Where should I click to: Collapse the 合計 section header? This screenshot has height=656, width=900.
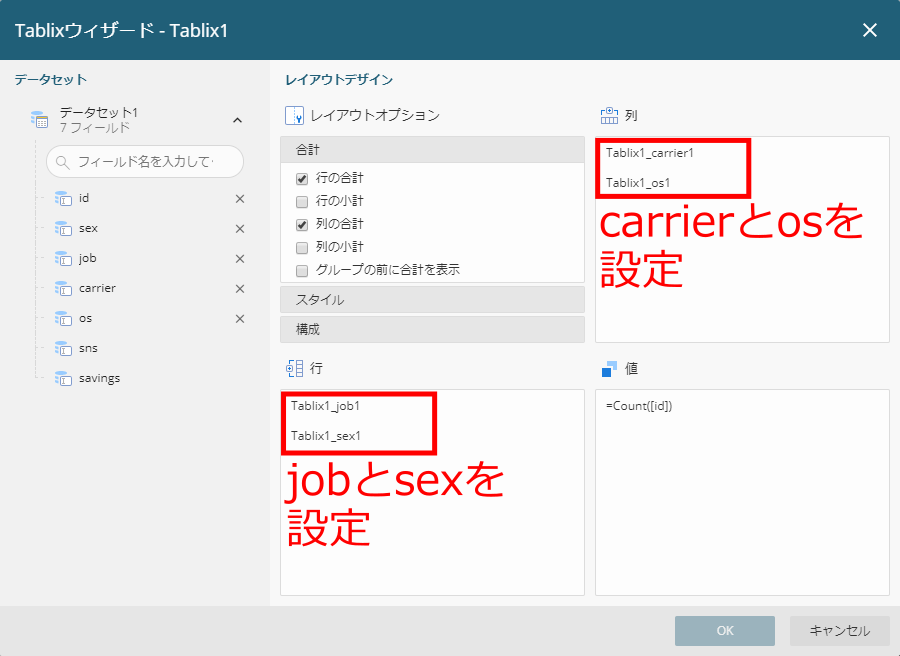pyautogui.click(x=432, y=150)
